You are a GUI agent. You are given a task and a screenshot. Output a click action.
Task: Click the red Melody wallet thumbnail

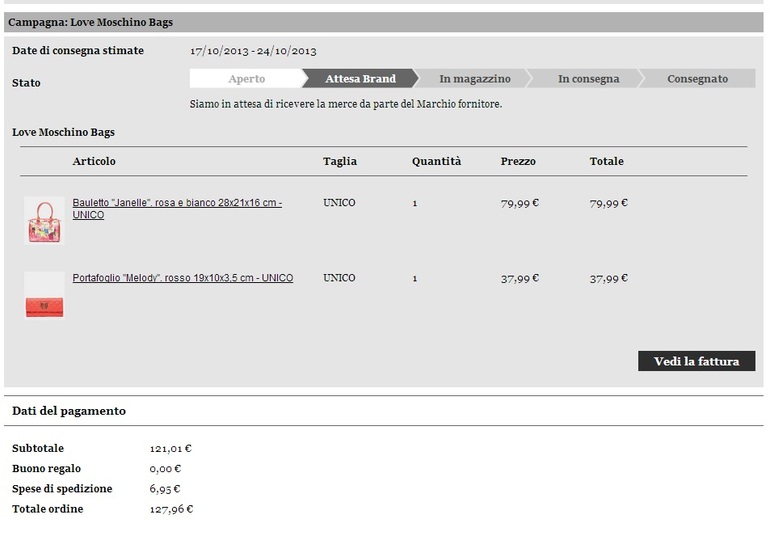[44, 296]
